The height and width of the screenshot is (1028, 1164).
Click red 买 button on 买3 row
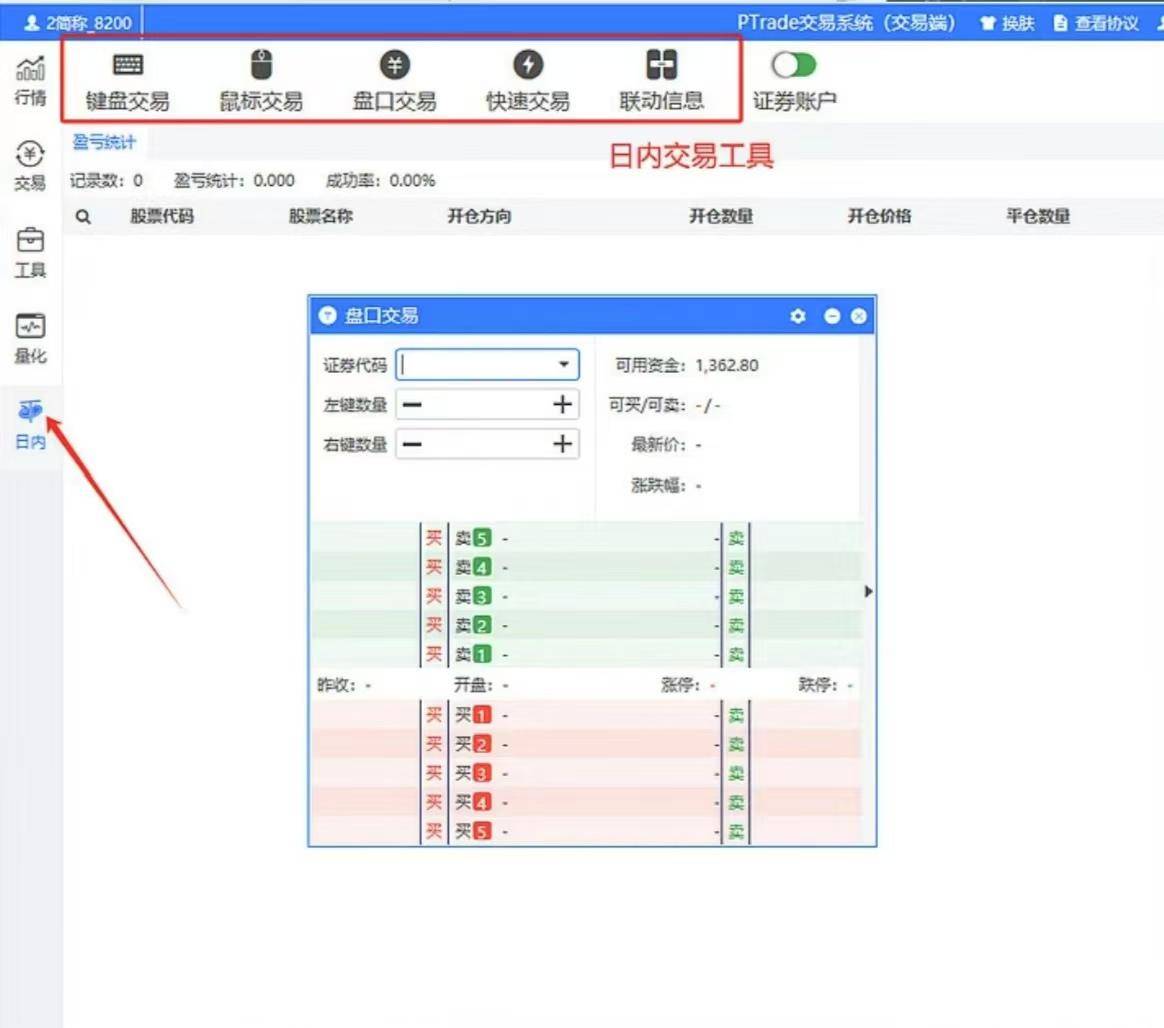coord(434,773)
